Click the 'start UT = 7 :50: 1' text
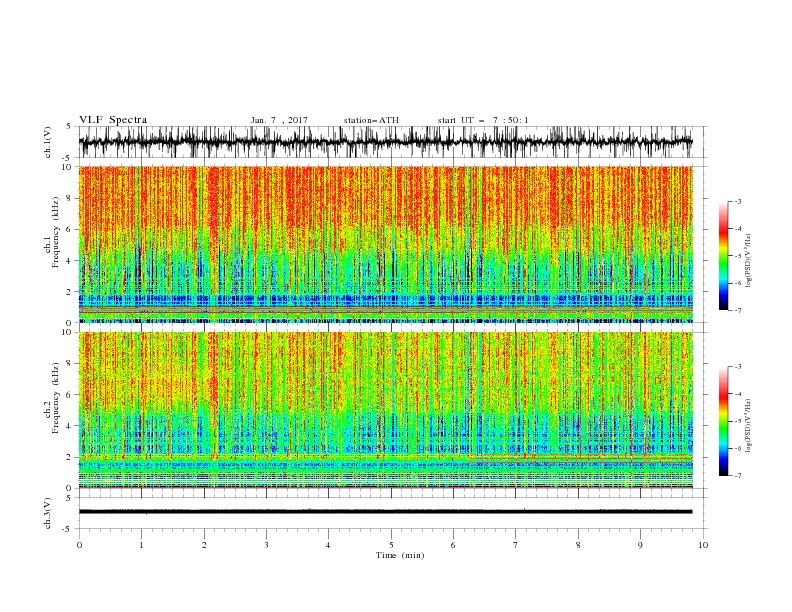 coord(483,120)
